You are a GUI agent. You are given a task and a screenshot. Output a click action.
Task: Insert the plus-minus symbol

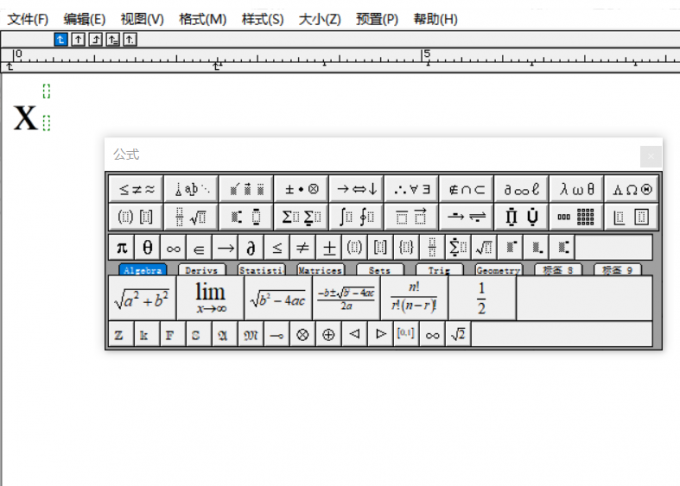pos(329,248)
